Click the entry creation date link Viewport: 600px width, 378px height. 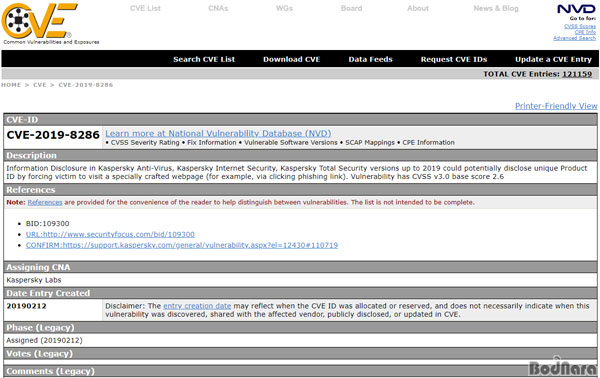pos(197,306)
